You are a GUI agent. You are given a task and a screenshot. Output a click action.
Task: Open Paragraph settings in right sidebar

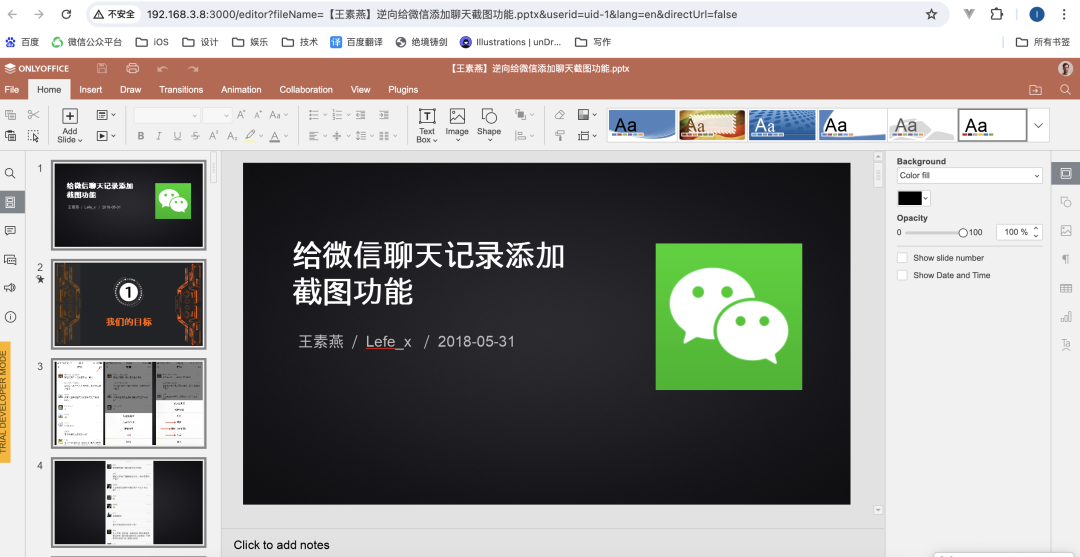[x=1066, y=260]
